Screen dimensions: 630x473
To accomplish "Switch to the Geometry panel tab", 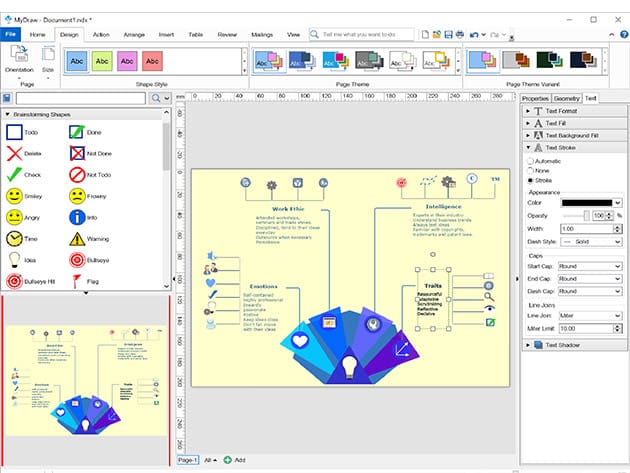I will click(566, 99).
